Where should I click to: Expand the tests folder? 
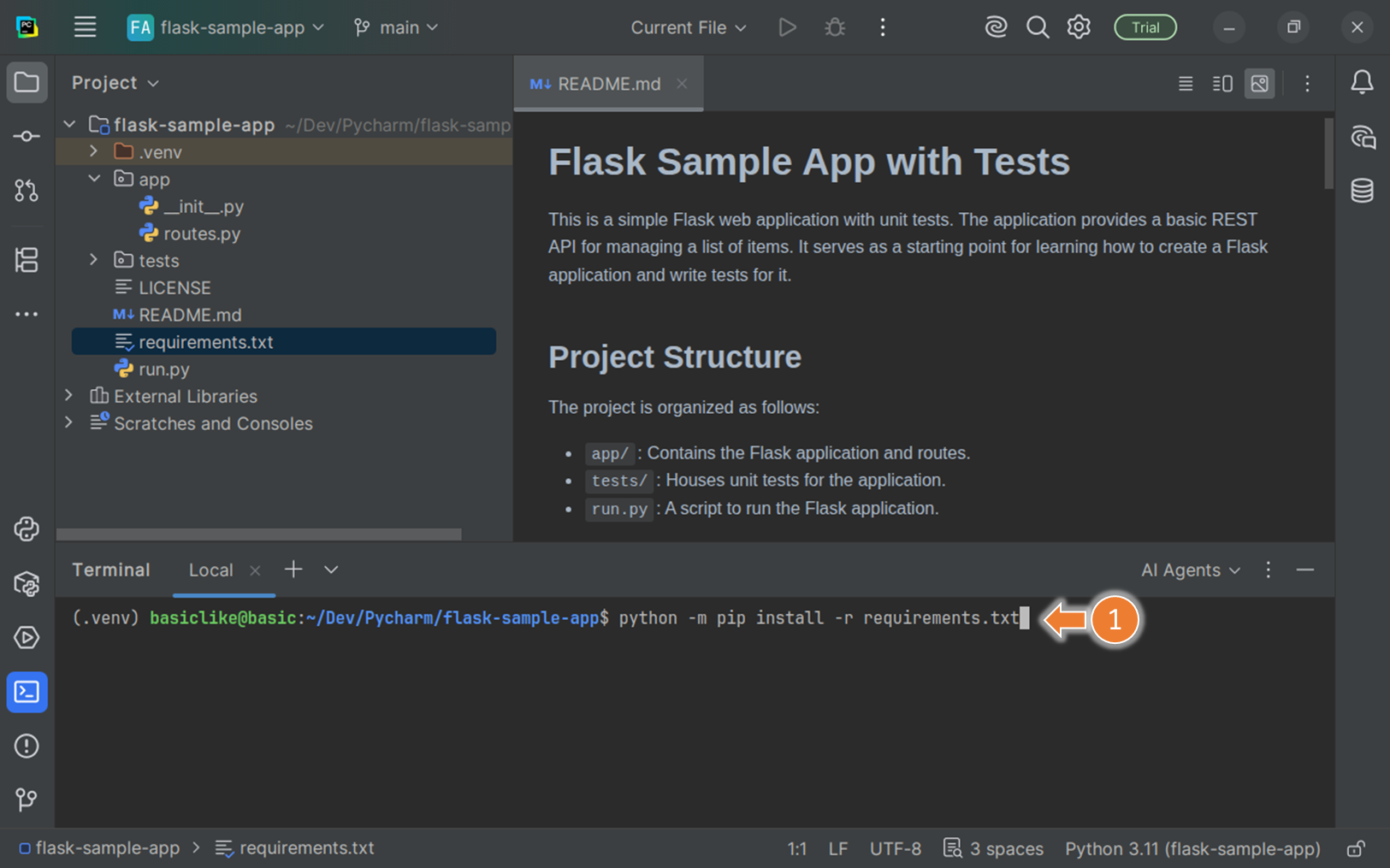pyautogui.click(x=94, y=260)
